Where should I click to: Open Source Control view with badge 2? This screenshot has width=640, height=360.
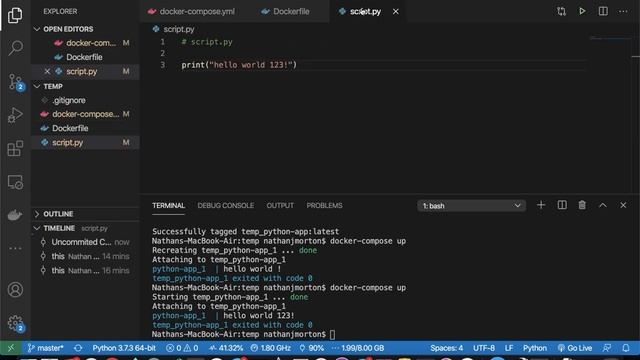16,82
